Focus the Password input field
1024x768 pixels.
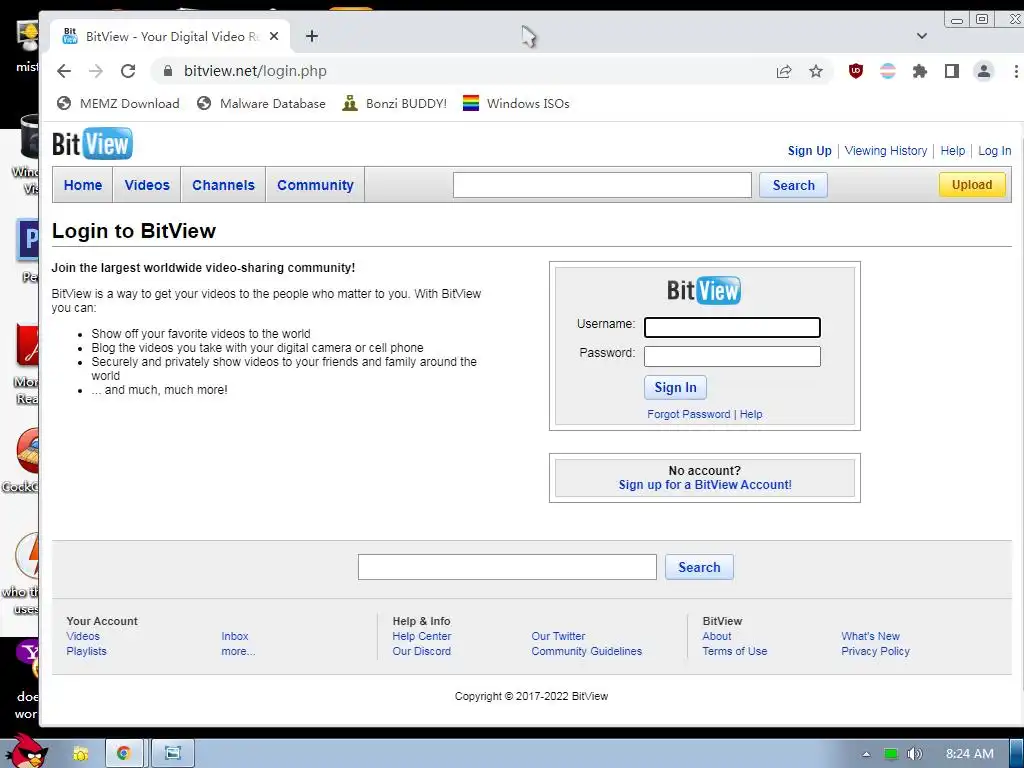point(732,356)
